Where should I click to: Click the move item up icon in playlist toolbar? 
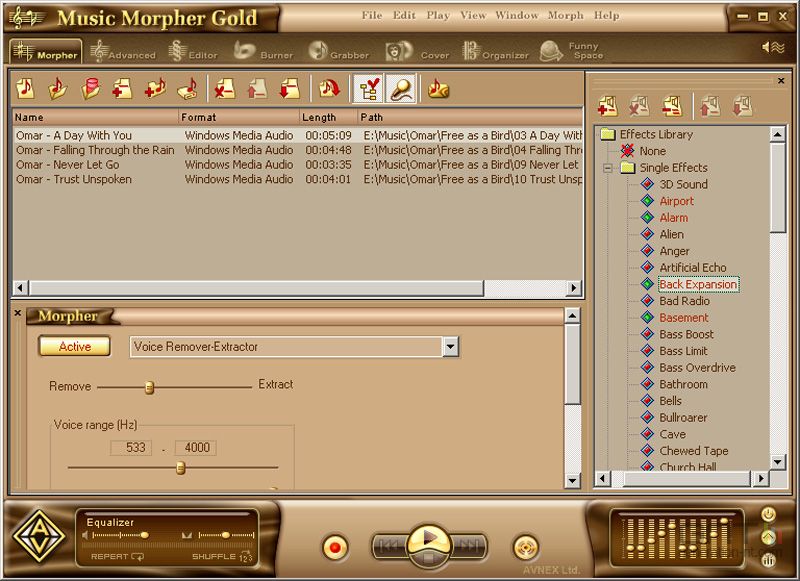pyautogui.click(x=257, y=89)
